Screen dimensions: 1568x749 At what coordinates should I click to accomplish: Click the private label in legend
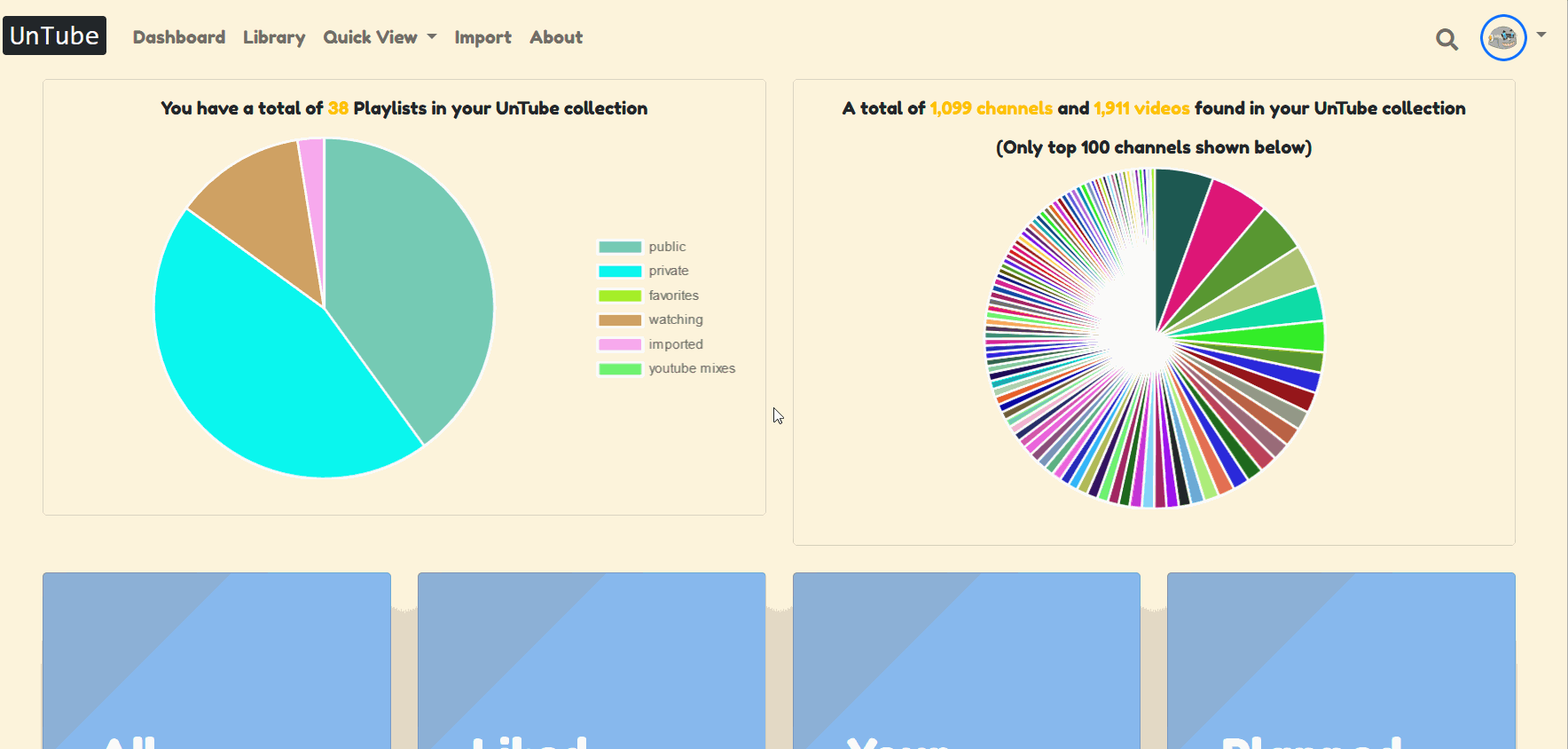point(669,271)
